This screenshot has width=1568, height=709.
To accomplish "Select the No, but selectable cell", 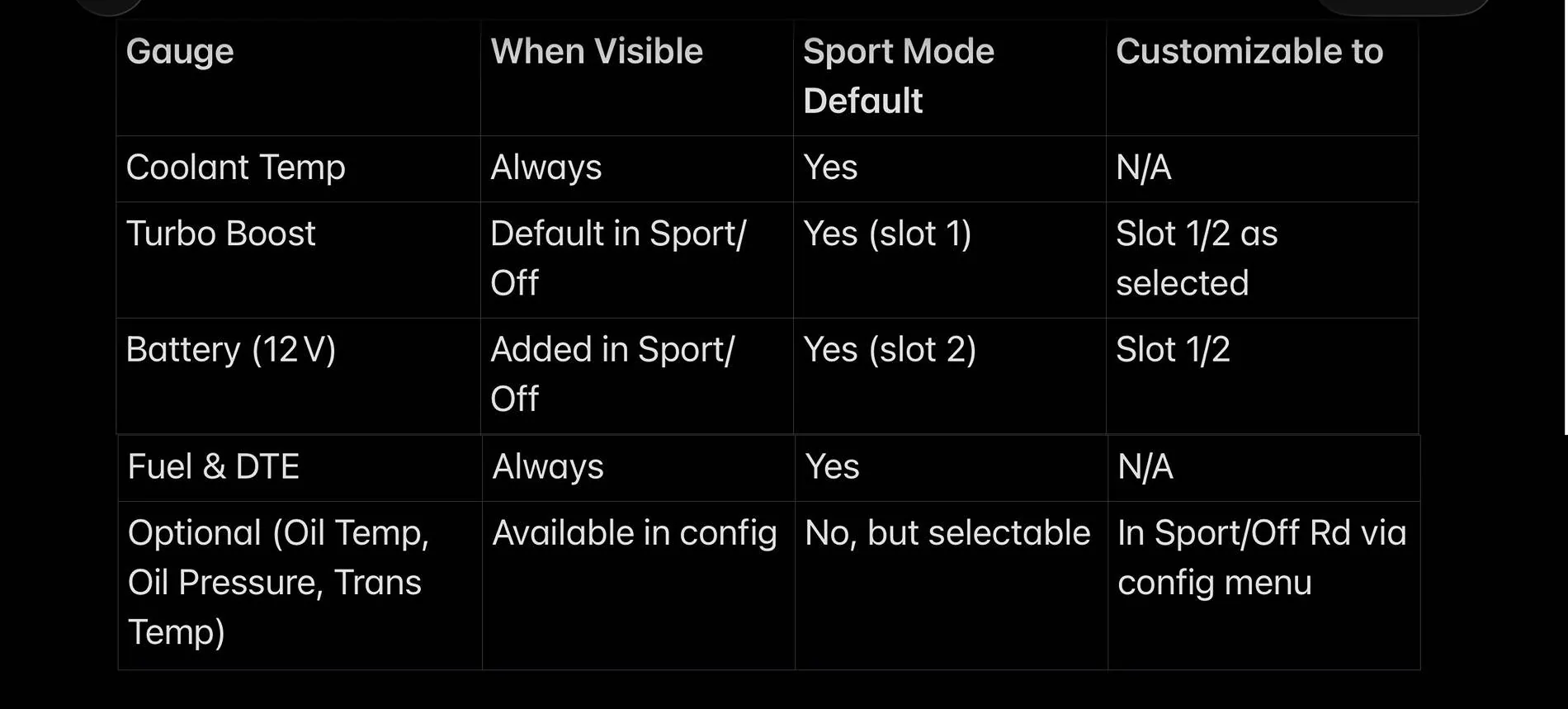I will pos(947,533).
